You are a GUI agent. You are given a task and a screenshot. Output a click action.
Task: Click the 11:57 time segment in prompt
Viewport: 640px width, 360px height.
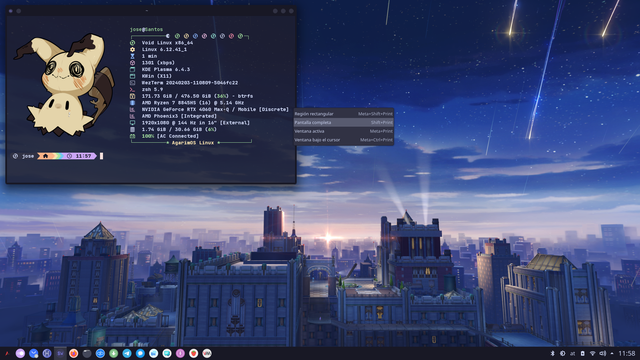[x=83, y=156]
